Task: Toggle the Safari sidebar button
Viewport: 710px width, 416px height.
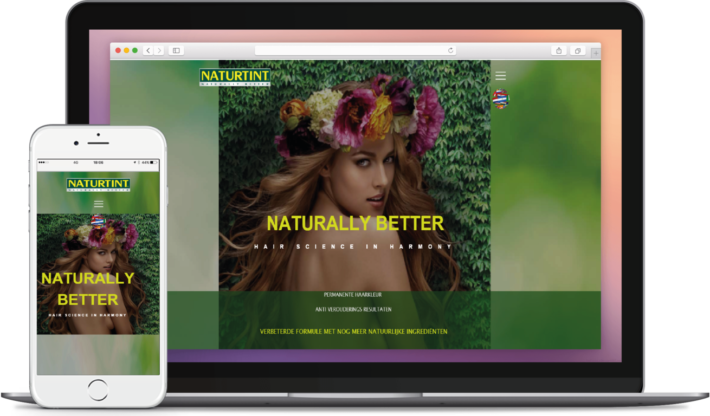Action: coord(177,50)
